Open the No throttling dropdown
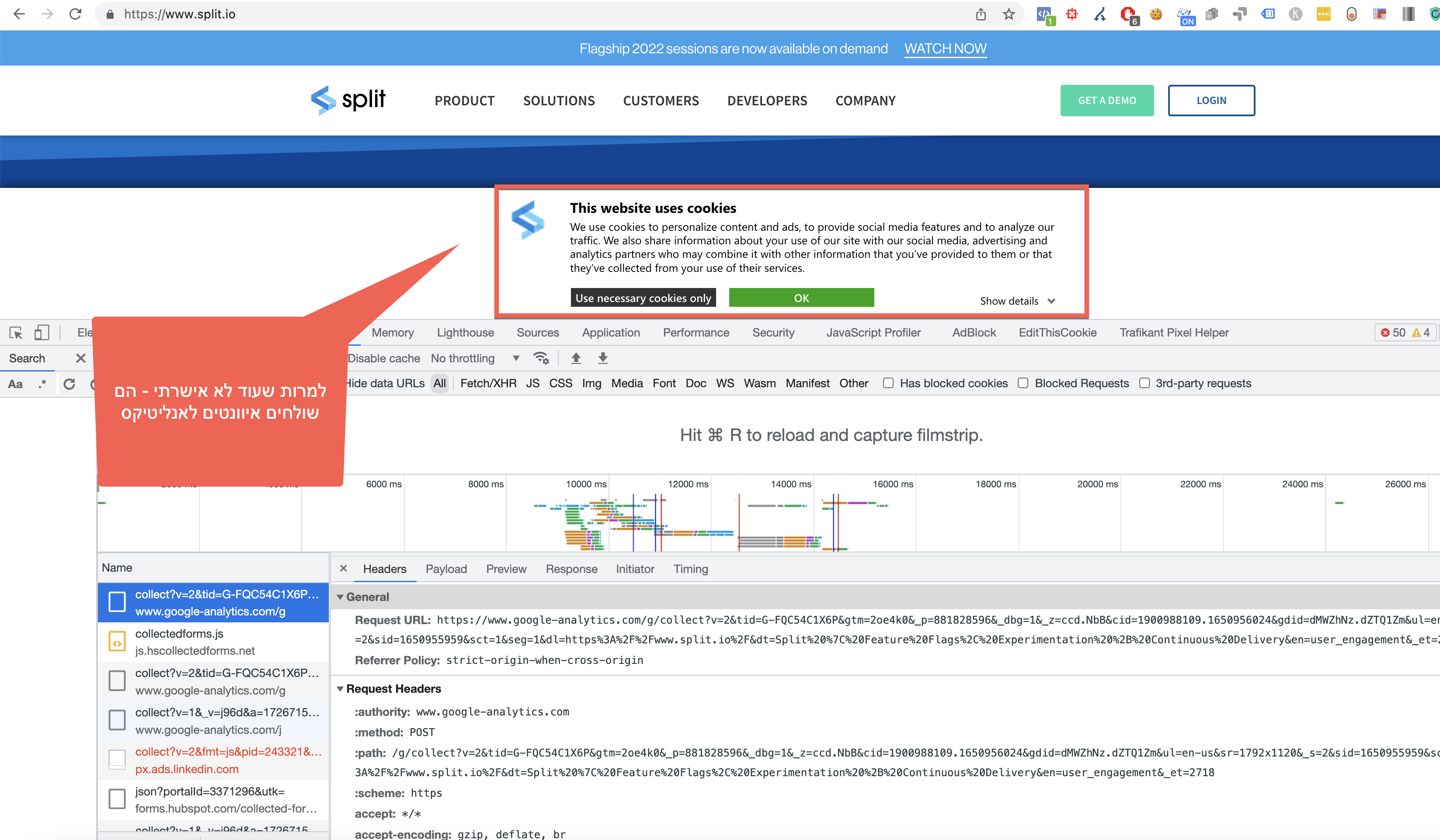This screenshot has height=840, width=1440. [476, 358]
